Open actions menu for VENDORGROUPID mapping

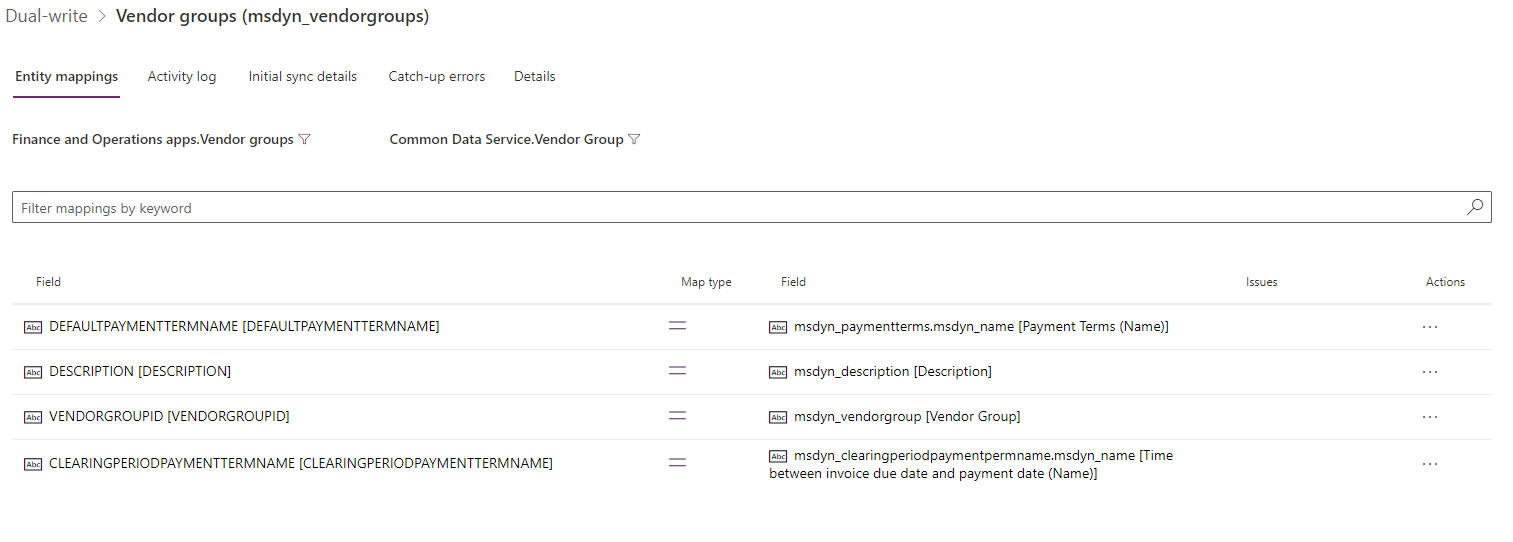pyautogui.click(x=1429, y=416)
